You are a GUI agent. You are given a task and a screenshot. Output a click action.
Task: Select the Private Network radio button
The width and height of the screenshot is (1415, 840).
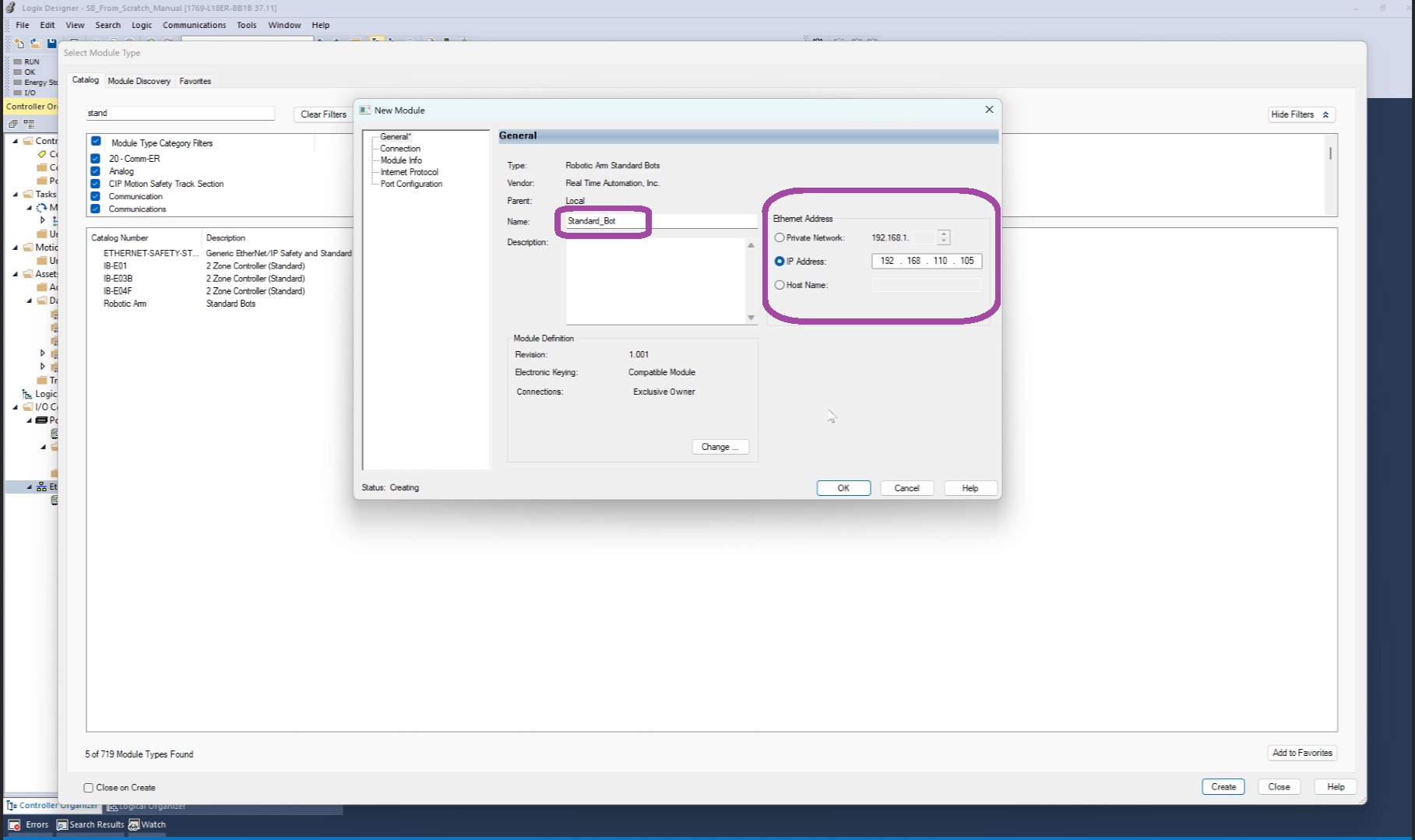click(780, 237)
